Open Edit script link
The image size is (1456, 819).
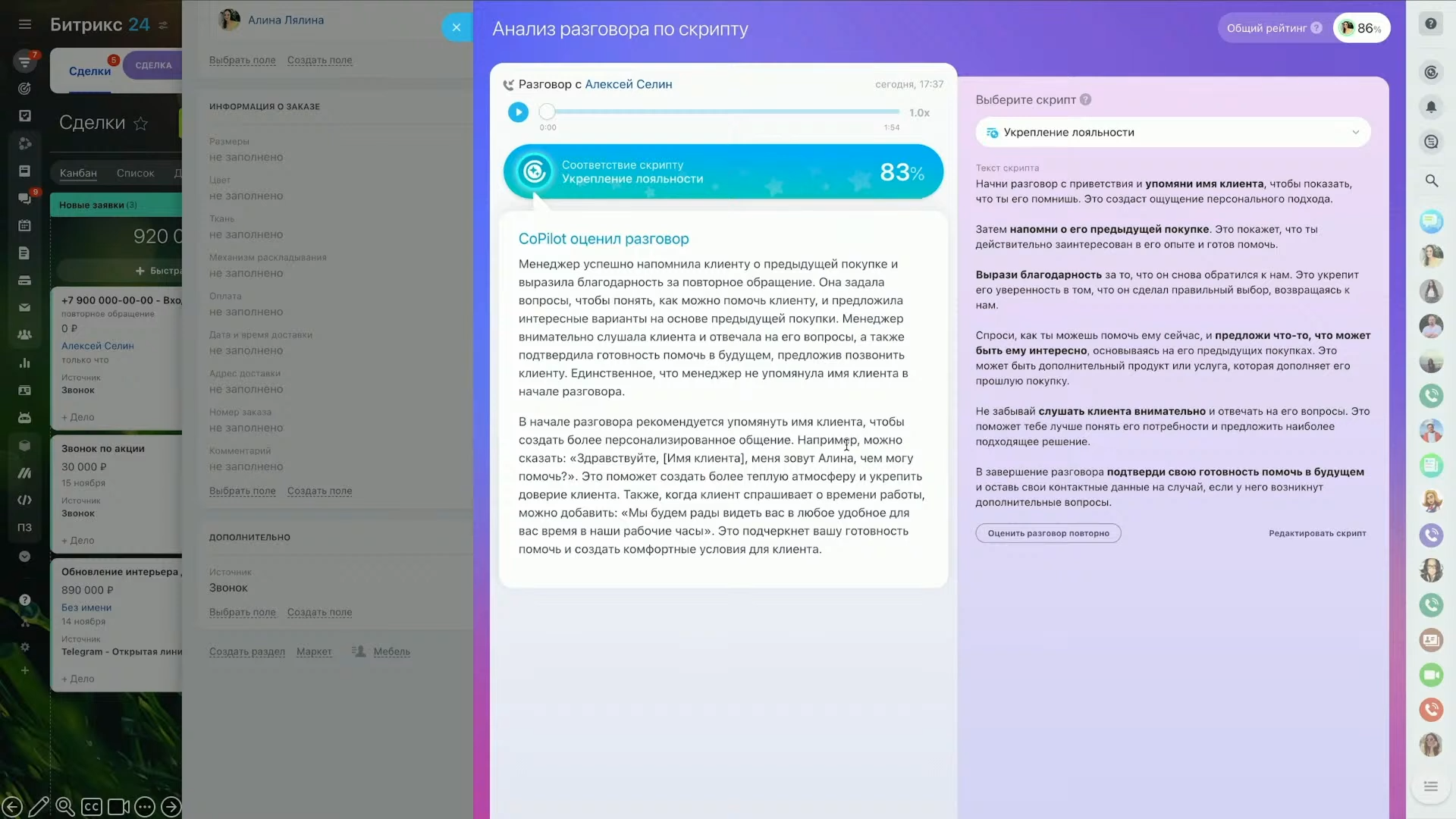point(1317,533)
